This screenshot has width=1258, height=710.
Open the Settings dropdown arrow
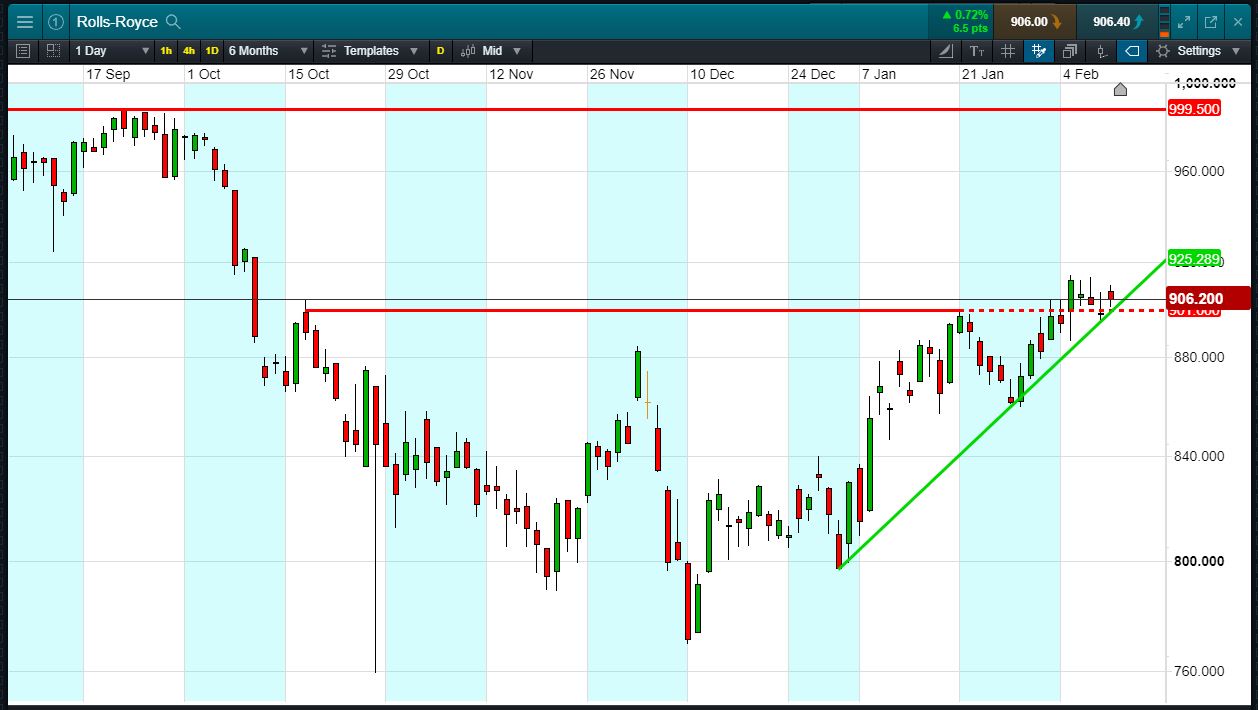click(x=1236, y=51)
